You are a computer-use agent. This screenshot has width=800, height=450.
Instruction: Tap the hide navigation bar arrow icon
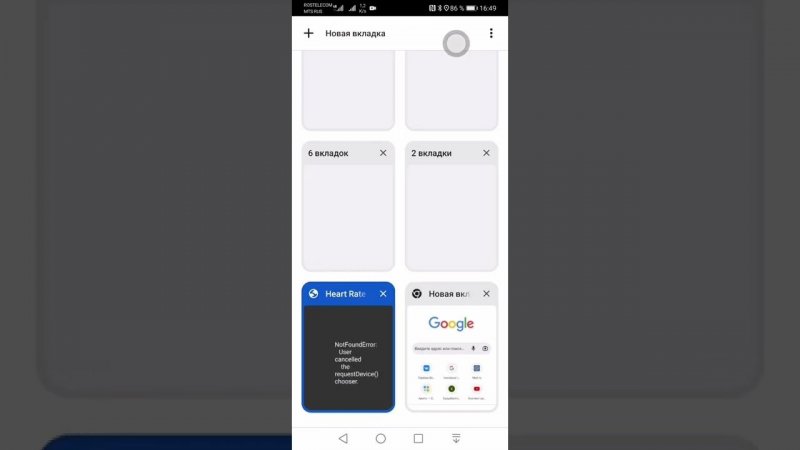pos(456,438)
